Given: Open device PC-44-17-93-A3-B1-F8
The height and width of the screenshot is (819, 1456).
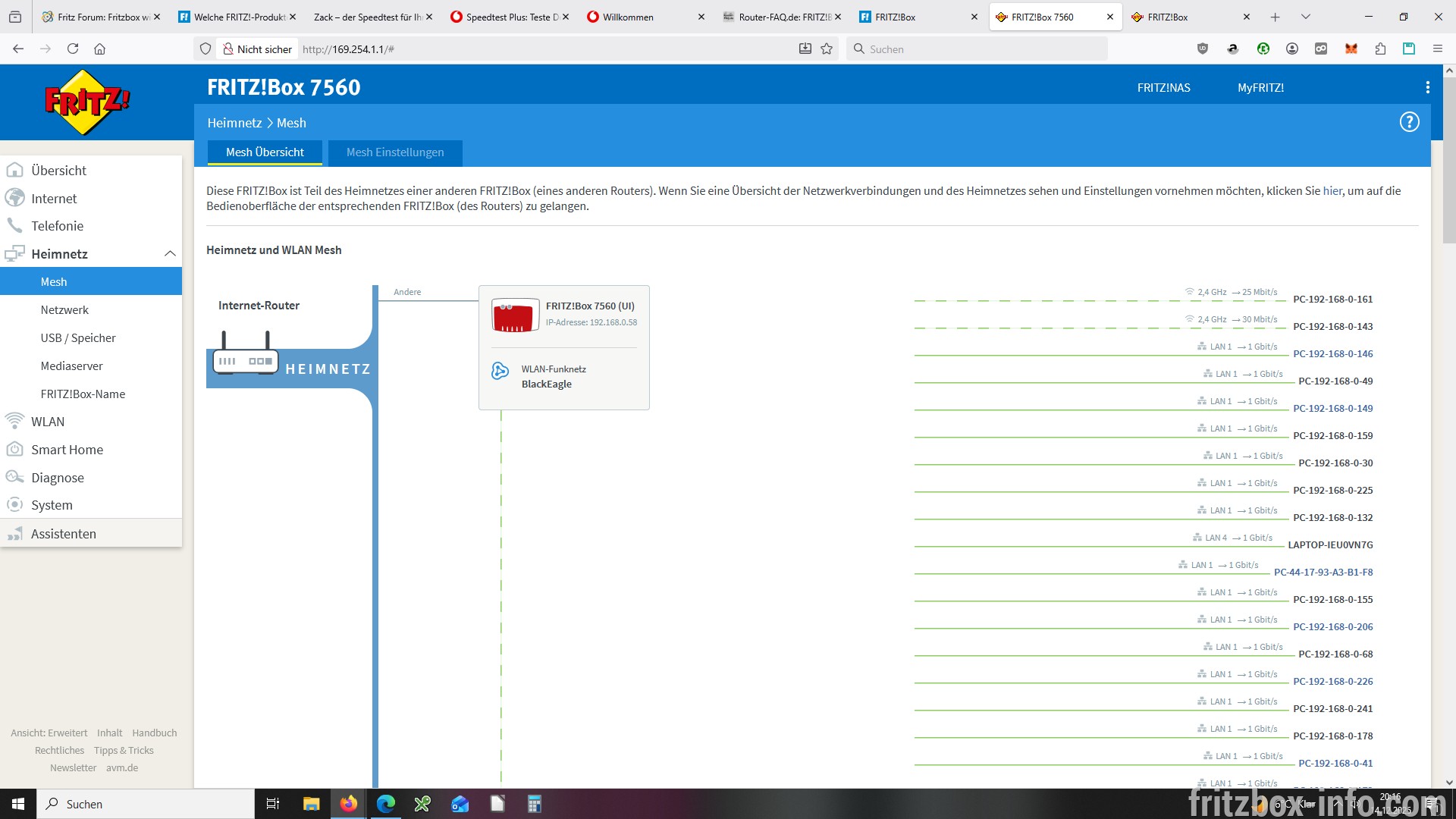Looking at the screenshot, I should (1323, 572).
